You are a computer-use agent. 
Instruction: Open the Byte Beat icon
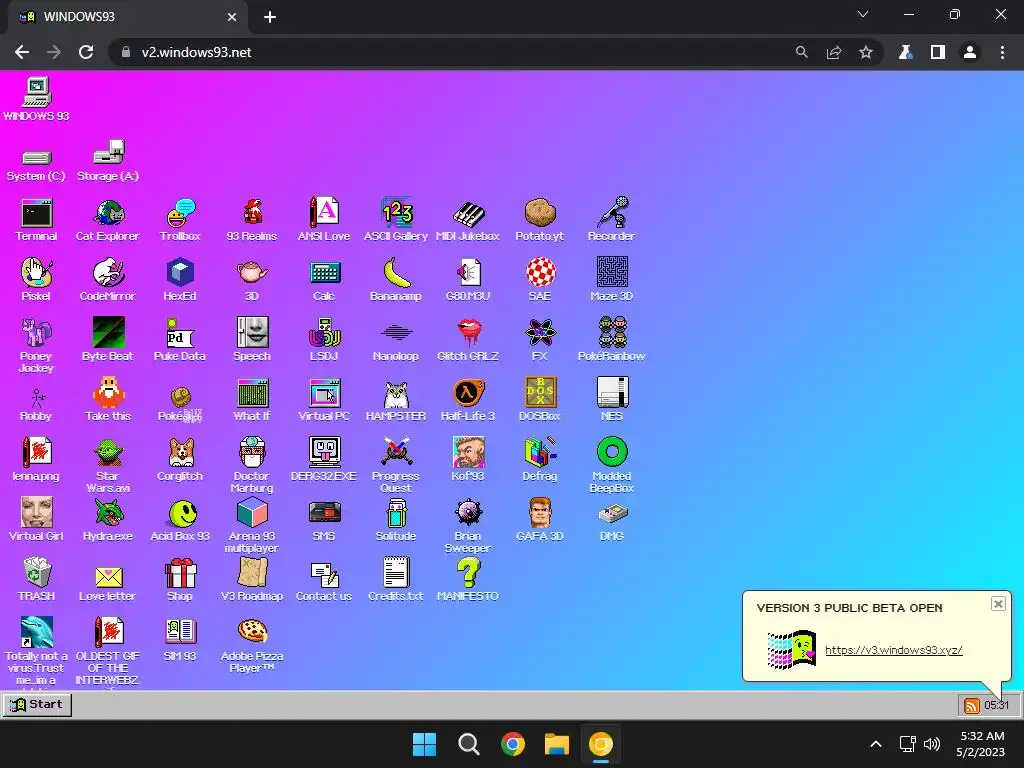108,340
